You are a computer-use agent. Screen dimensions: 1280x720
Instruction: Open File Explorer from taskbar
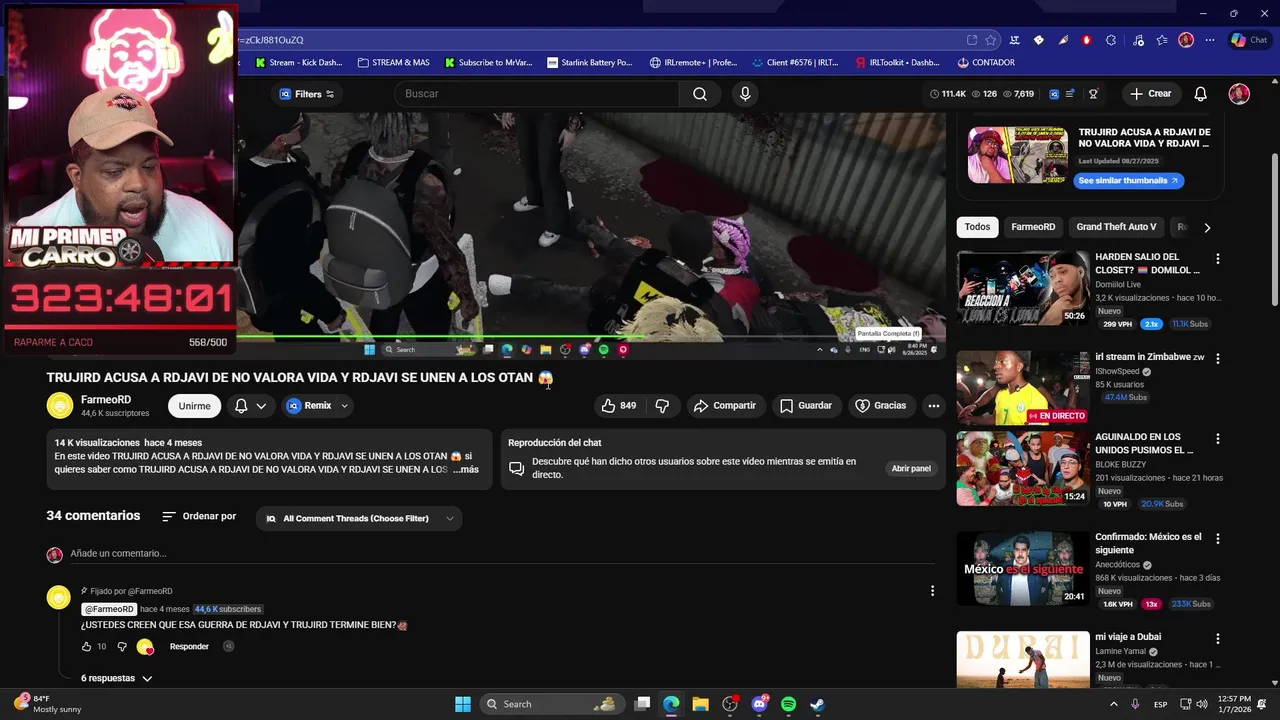point(700,704)
